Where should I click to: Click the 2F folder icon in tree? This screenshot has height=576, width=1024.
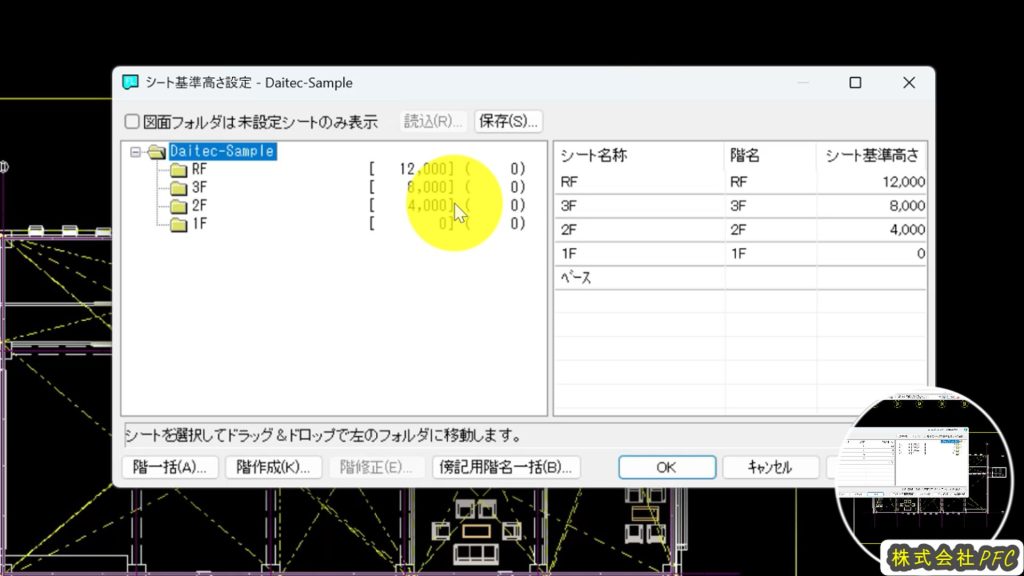(x=178, y=206)
